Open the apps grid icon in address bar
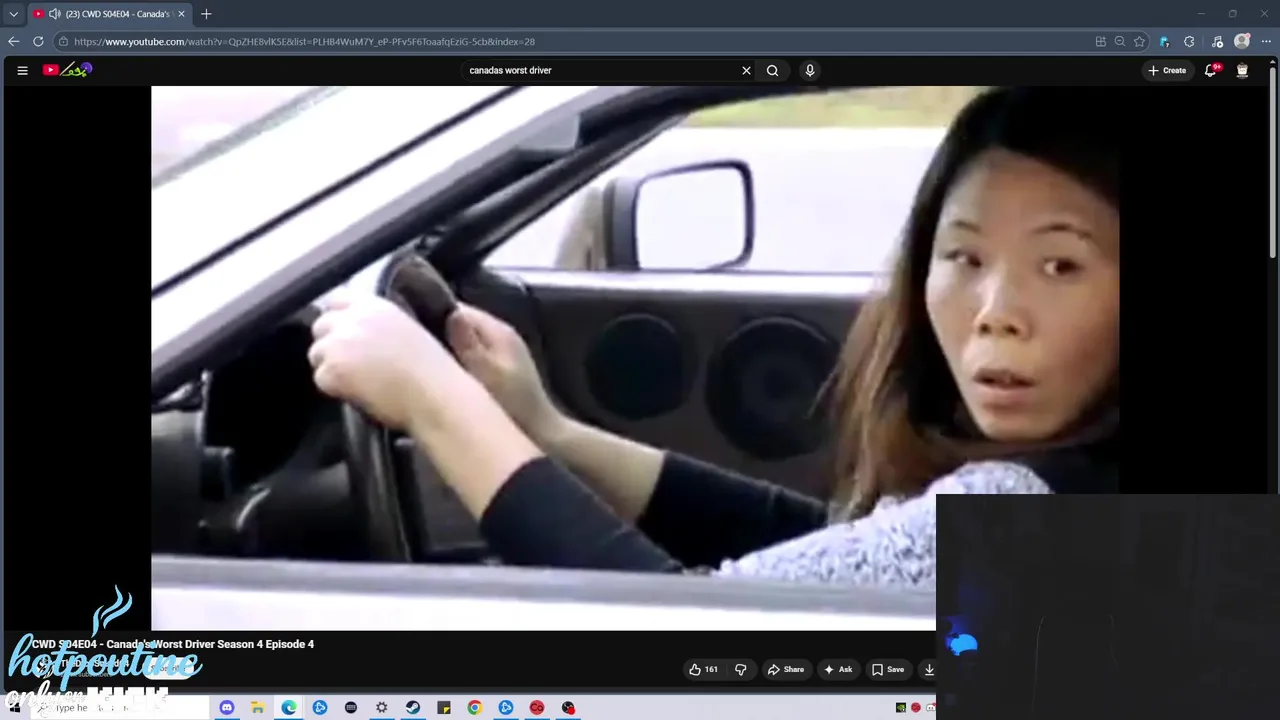 coord(1101,41)
